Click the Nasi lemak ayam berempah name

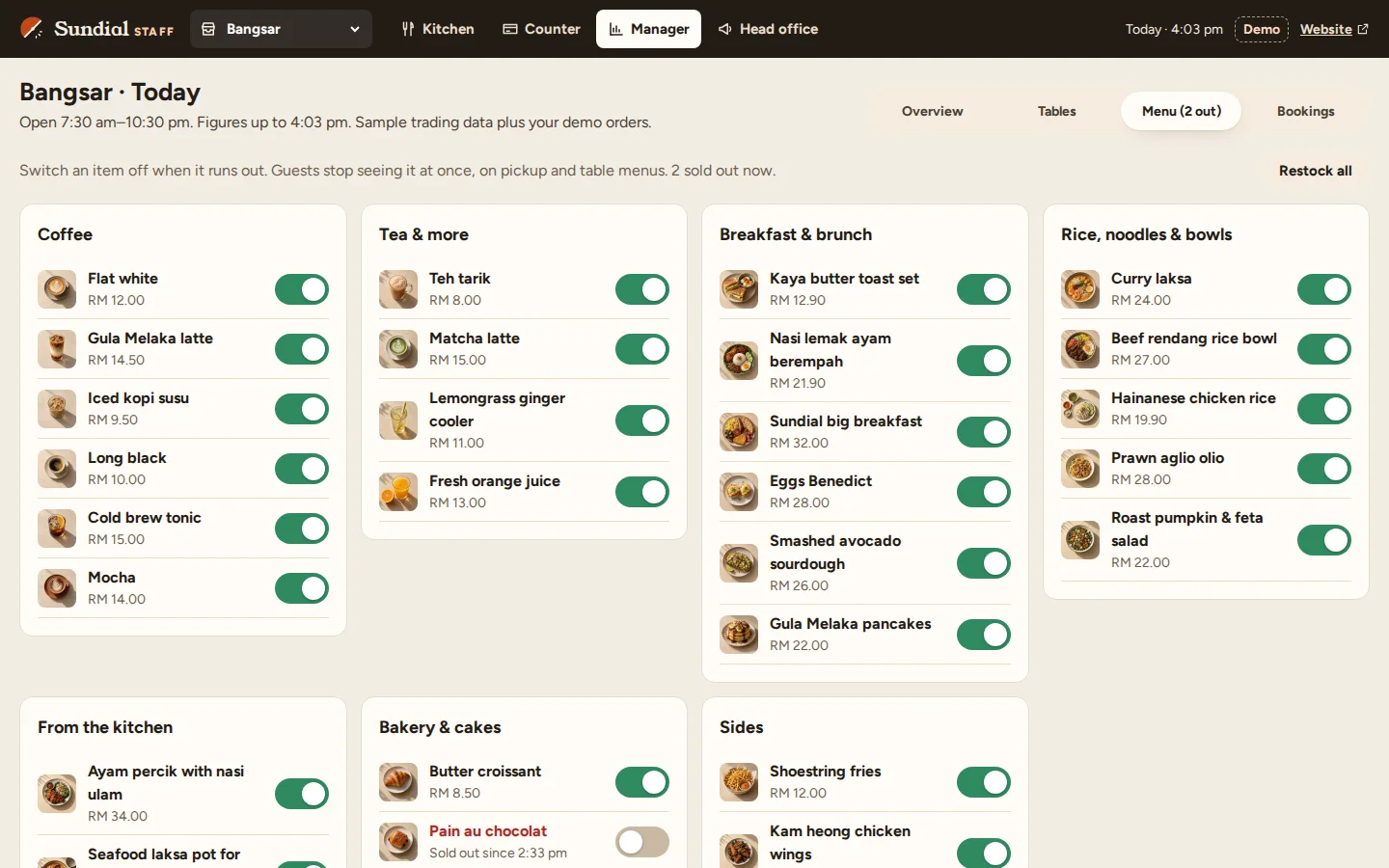(831, 349)
